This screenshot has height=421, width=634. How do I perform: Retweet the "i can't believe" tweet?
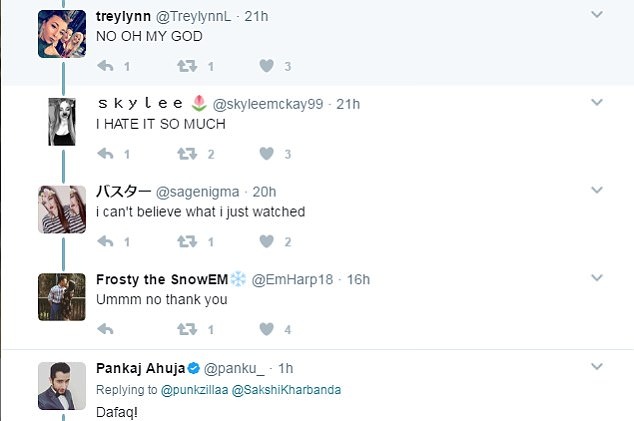coord(186,242)
